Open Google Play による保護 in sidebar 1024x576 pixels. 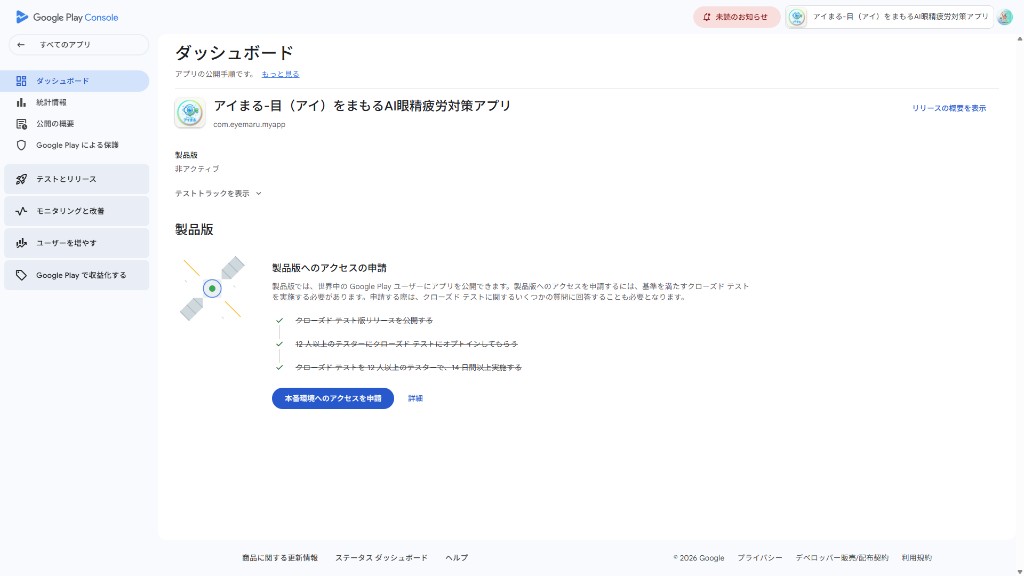coord(74,145)
